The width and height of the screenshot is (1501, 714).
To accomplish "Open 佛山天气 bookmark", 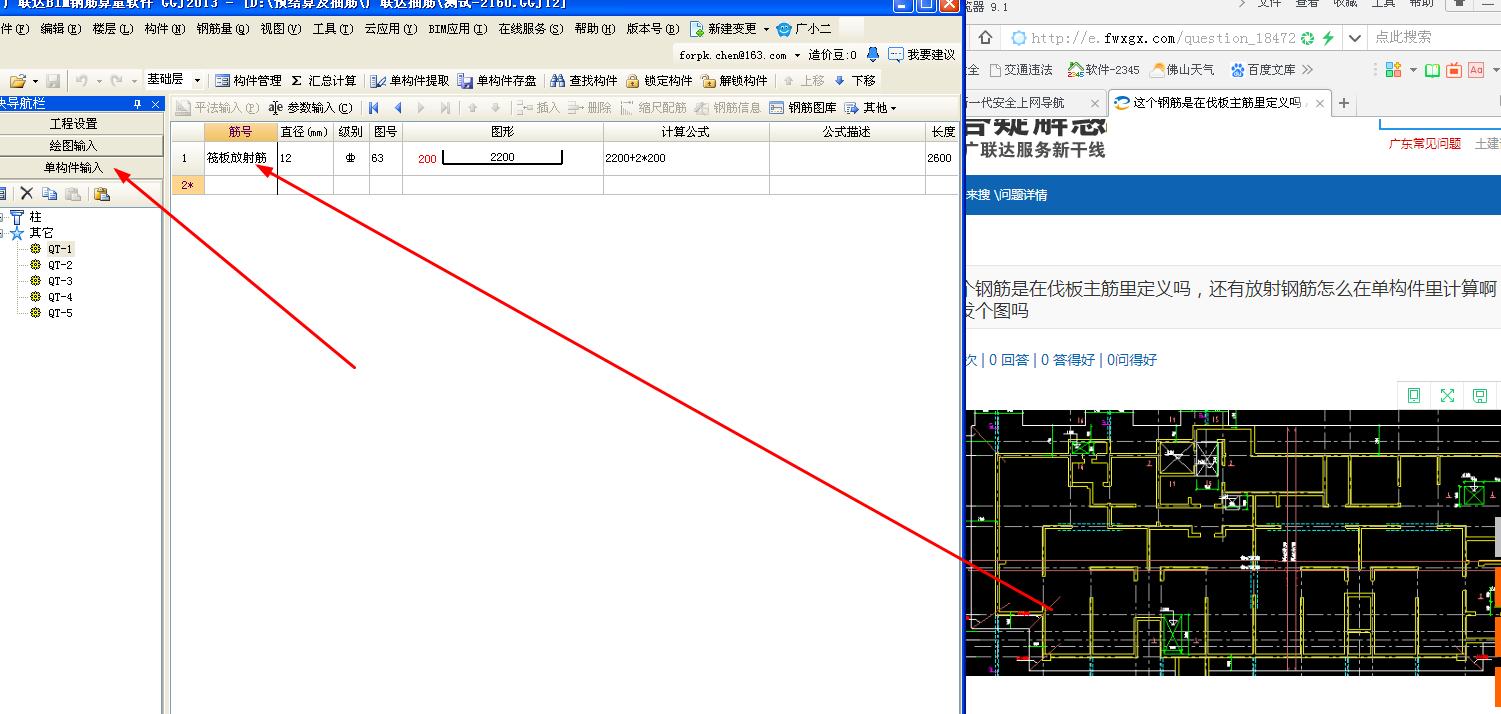I will click(x=1182, y=70).
